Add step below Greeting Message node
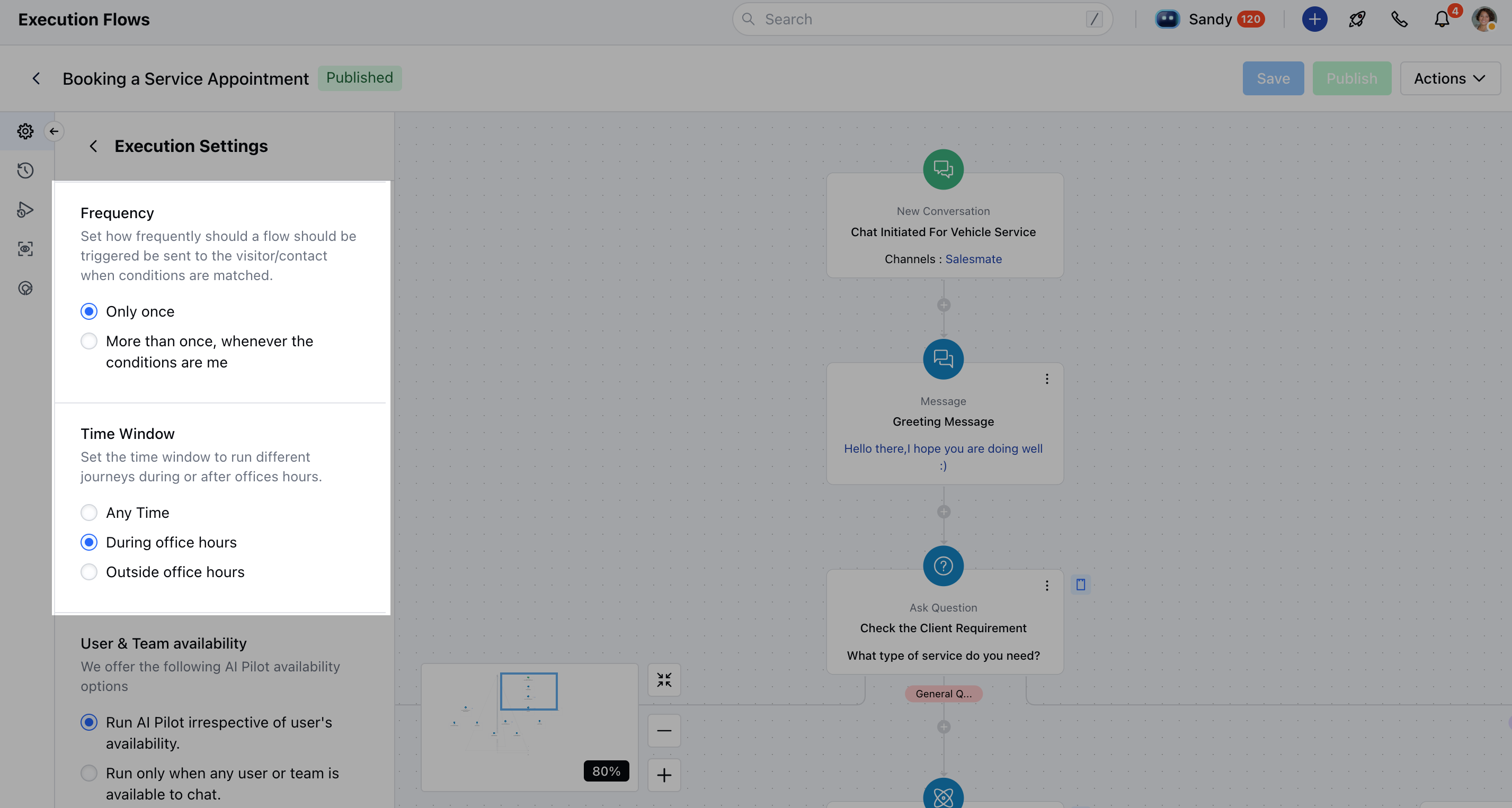The image size is (1512, 808). [x=944, y=511]
